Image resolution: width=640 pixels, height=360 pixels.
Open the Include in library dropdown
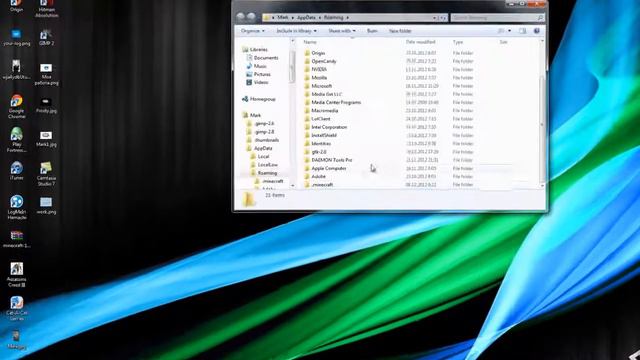click(296, 31)
